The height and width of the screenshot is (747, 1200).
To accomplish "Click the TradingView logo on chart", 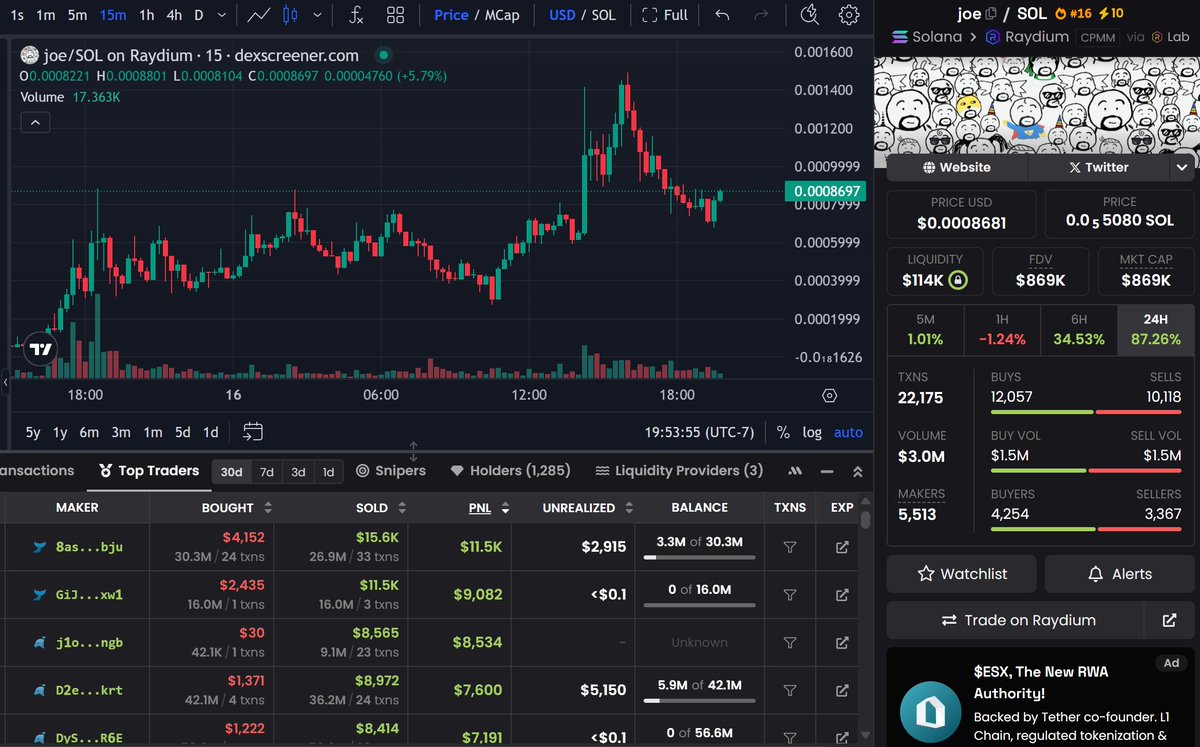I will pos(40,349).
